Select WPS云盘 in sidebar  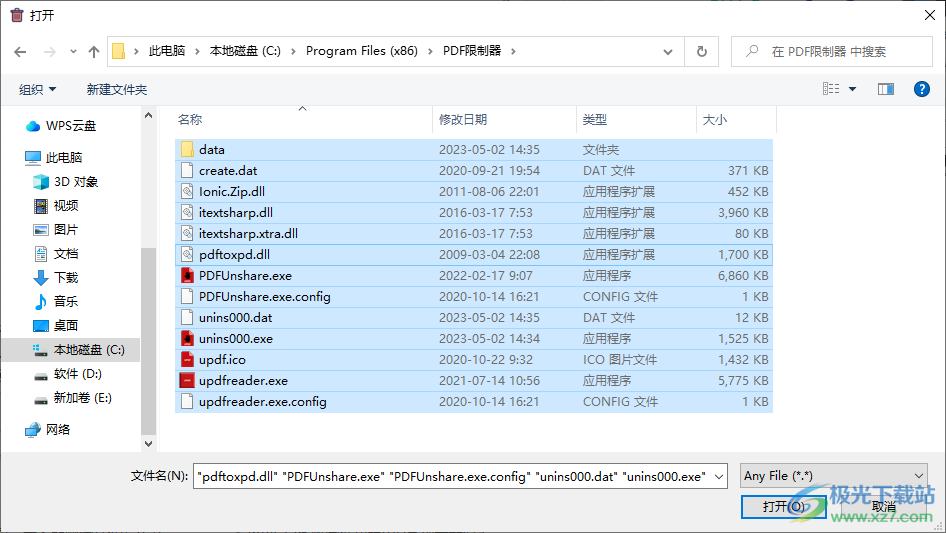coord(60,126)
